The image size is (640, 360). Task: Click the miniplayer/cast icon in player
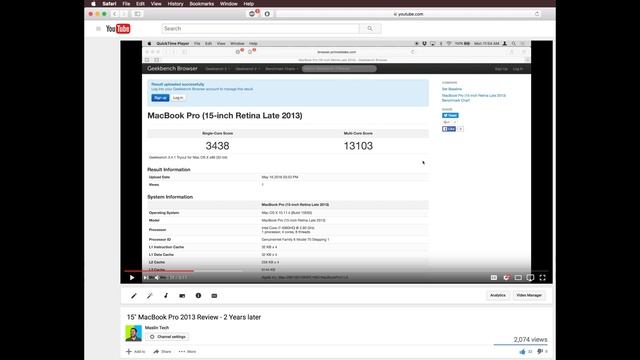pyautogui.click(x=530, y=278)
